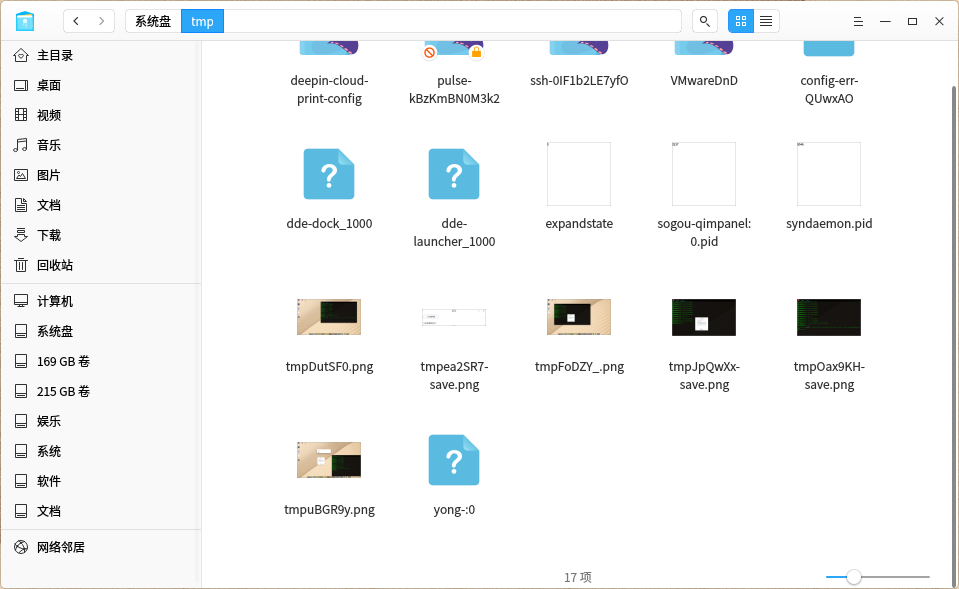Select the tmpea2SR7-save.png thumbnail

pyautogui.click(x=454, y=317)
